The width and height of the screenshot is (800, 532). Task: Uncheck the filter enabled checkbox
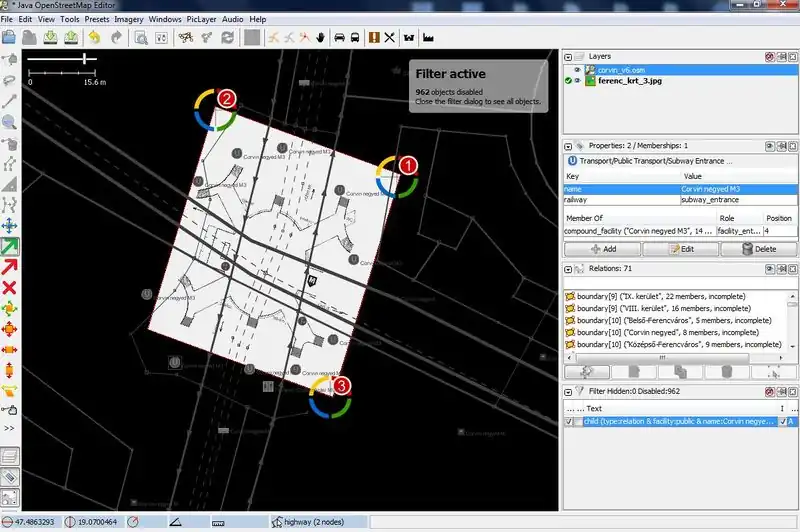click(570, 422)
